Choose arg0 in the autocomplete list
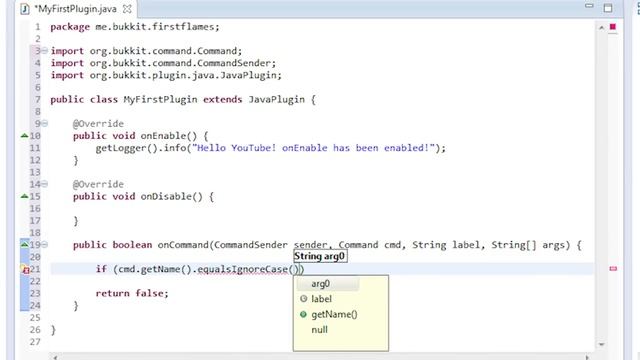The height and width of the screenshot is (360, 640). click(321, 284)
